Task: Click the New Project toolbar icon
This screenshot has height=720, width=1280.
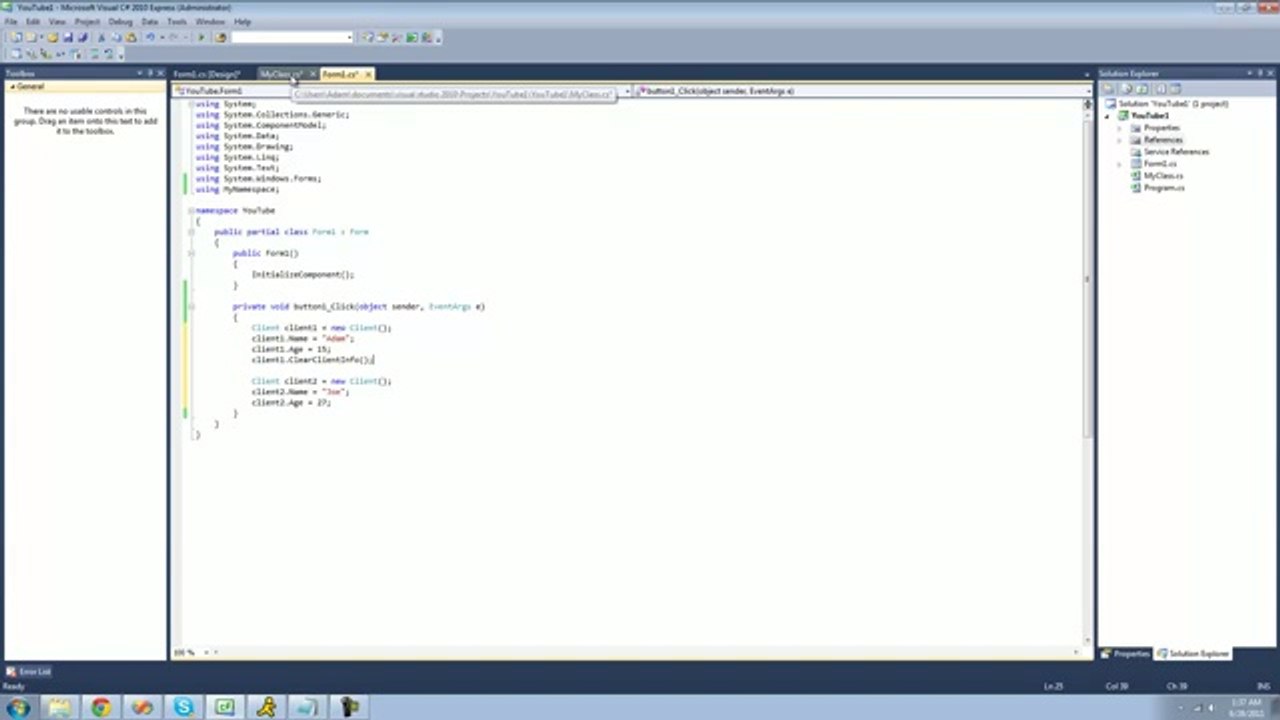Action: click(x=16, y=37)
